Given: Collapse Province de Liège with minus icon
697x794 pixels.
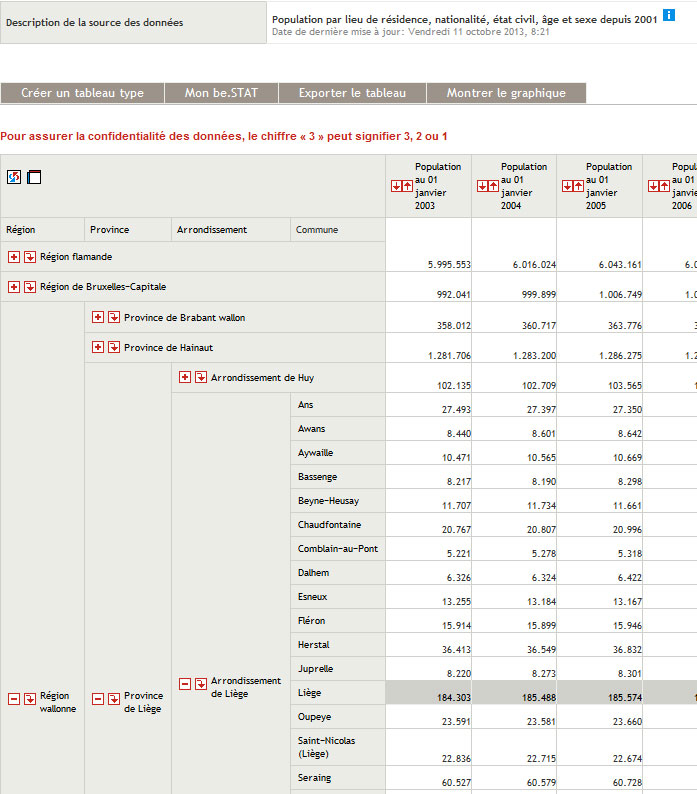Looking at the screenshot, I should coord(98,699).
